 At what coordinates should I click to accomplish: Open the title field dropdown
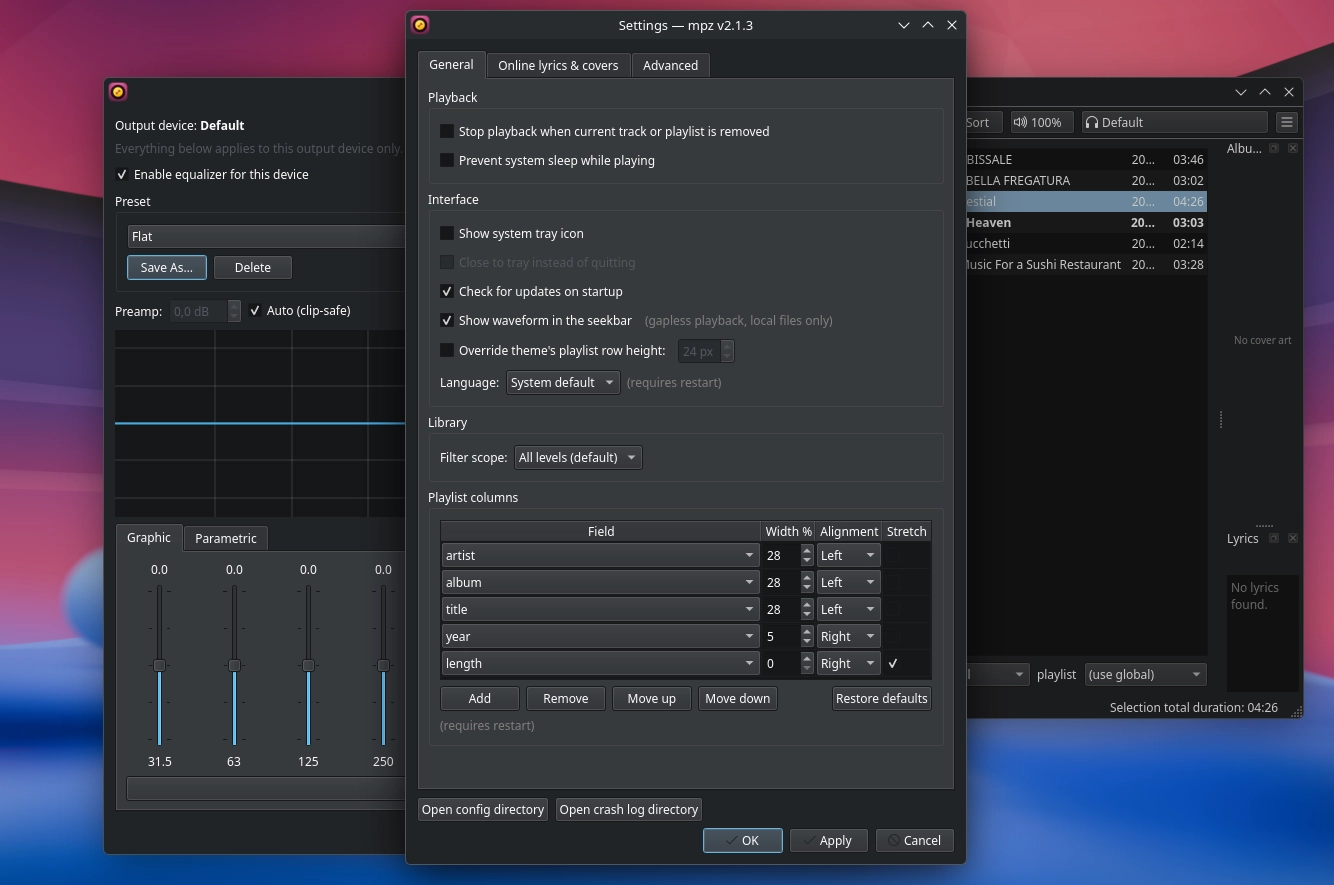[601, 609]
